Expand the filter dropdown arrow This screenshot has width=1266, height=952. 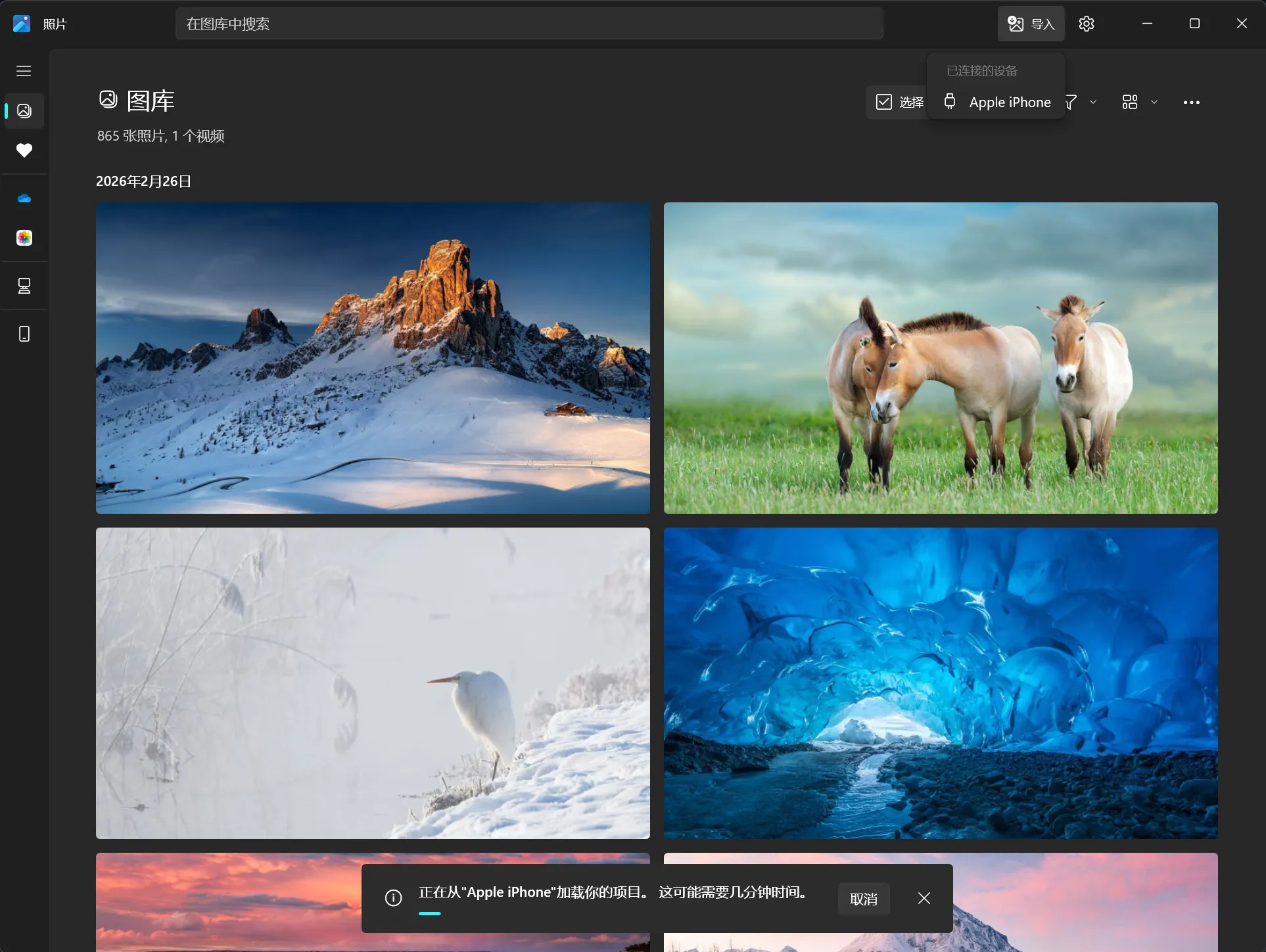point(1093,102)
